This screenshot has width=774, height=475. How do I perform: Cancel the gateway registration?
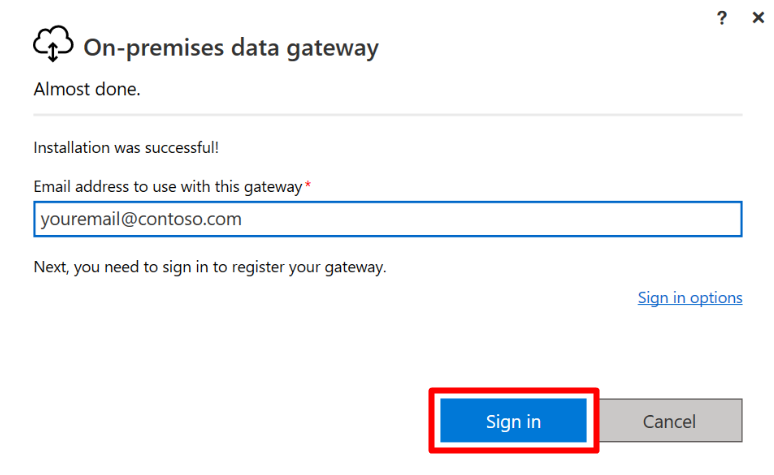669,421
